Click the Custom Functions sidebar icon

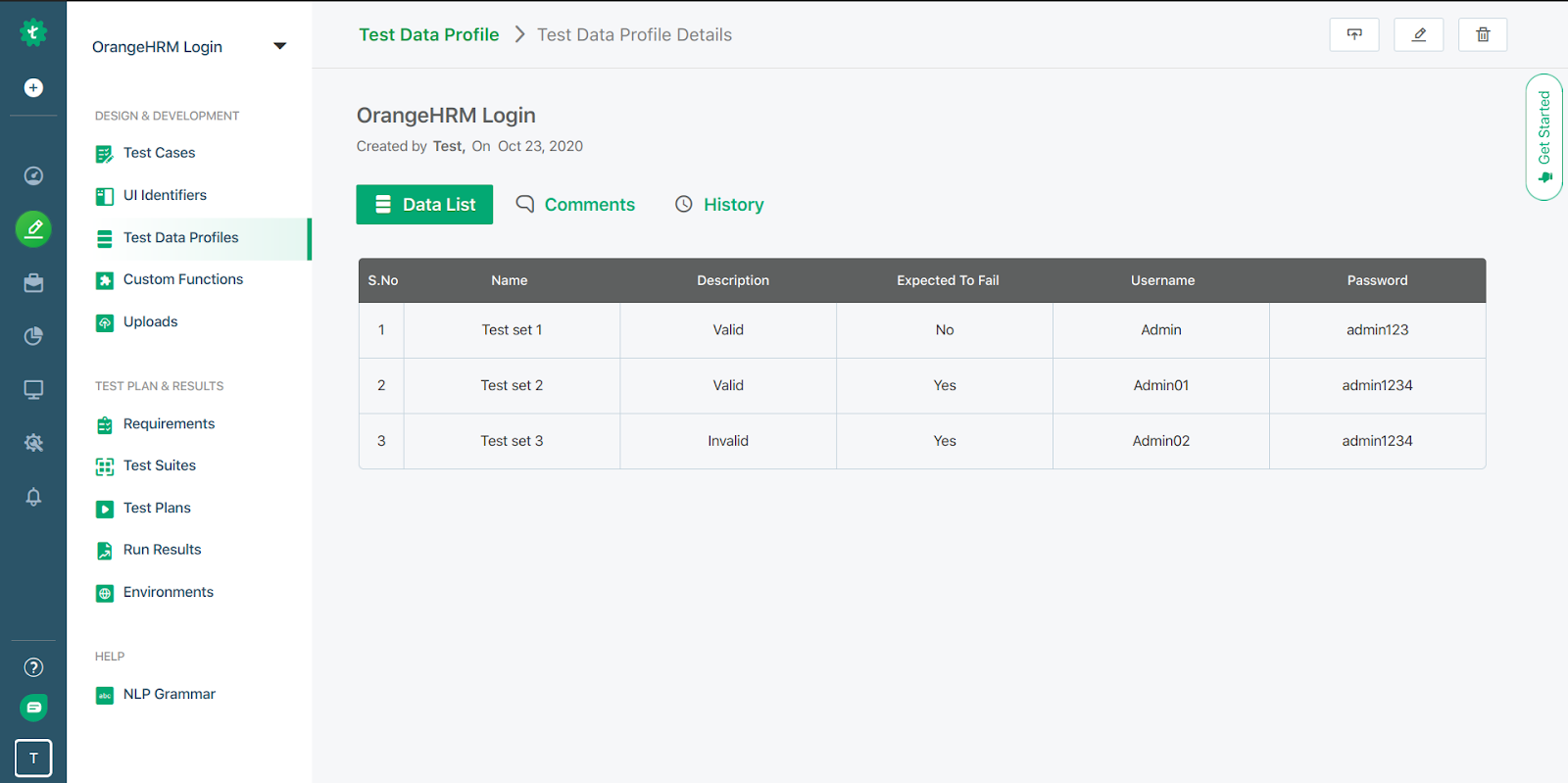tap(105, 280)
